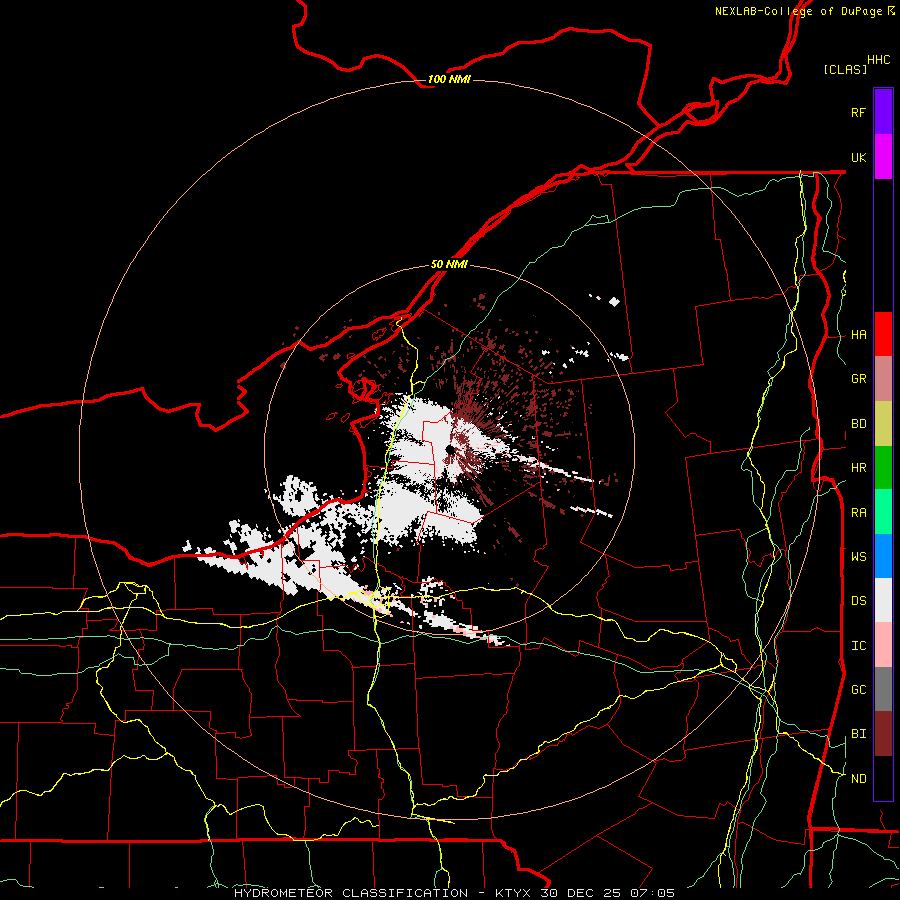Click the 'NEXLAB-College of DuPage' credit text
The height and width of the screenshot is (900, 900).
(x=798, y=11)
